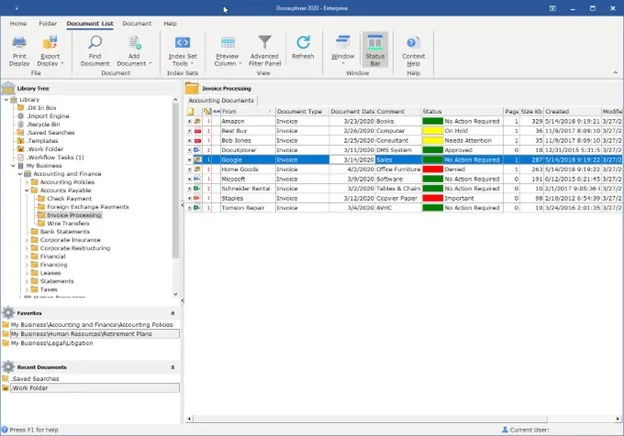Sort by Document Type column header
This screenshot has width=624, height=436.
coord(302,111)
